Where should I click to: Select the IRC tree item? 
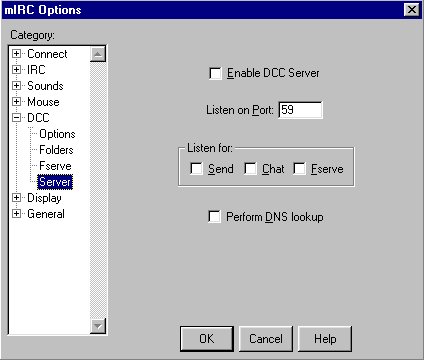pyautogui.click(x=36, y=70)
